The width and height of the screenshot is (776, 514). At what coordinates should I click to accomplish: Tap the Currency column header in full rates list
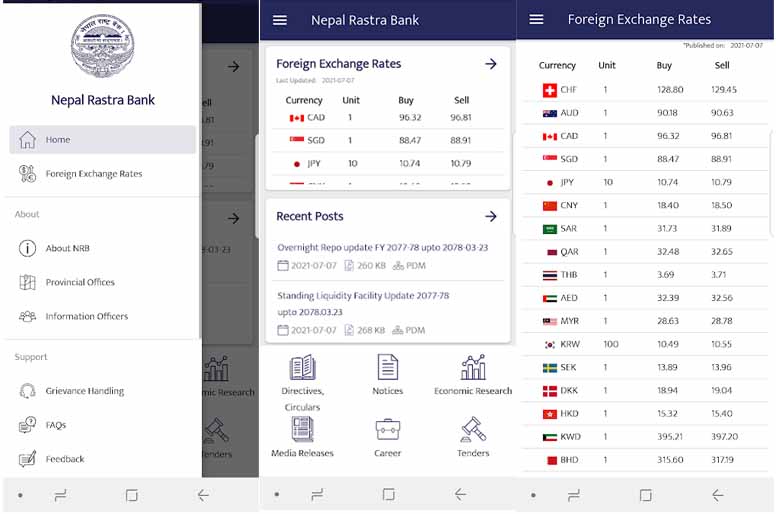click(557, 65)
